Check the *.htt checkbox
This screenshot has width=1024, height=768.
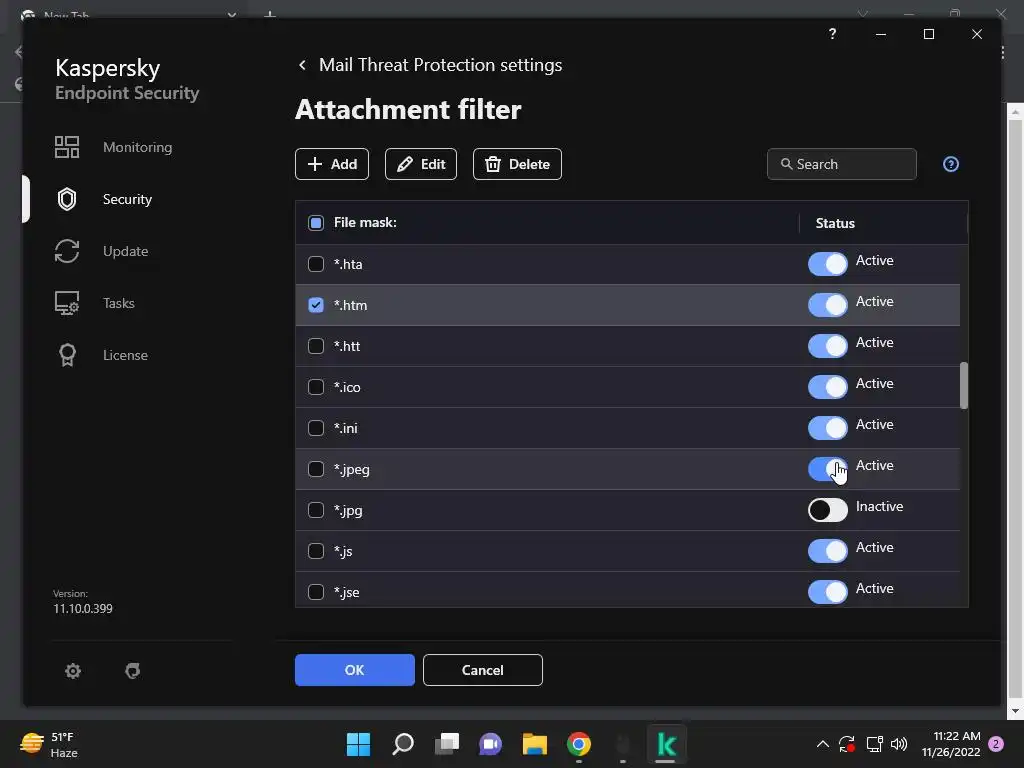coord(316,346)
